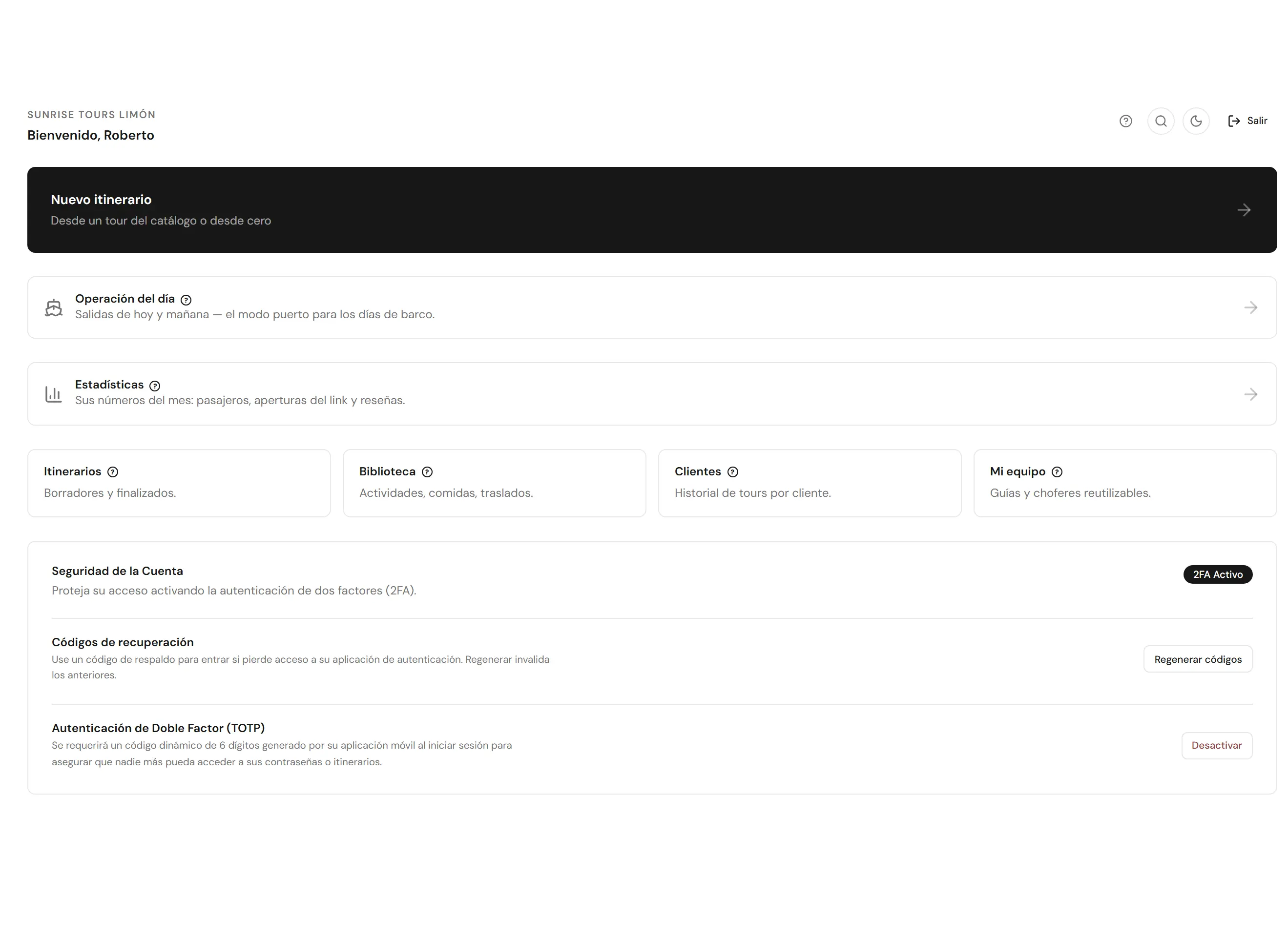Show help tooltip next to Mi equipo
This screenshot has width=1288, height=940.
1057,471
